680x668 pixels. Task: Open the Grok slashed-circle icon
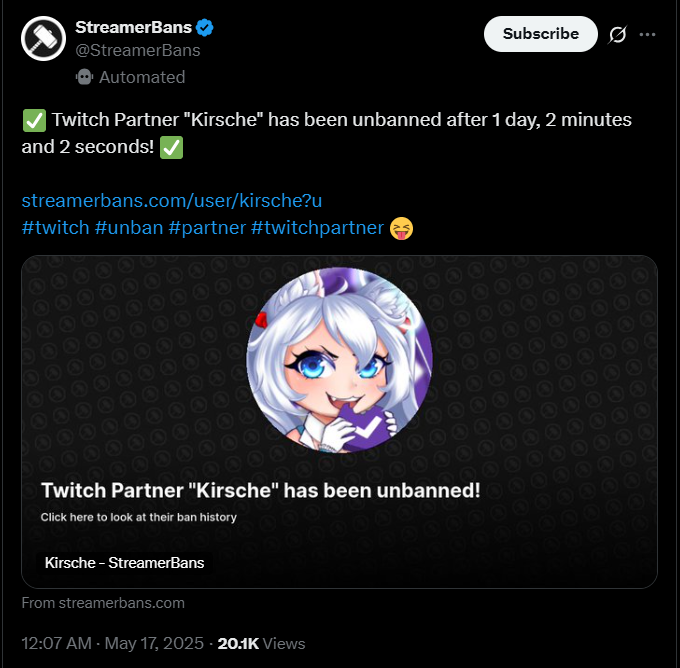pyautogui.click(x=617, y=35)
